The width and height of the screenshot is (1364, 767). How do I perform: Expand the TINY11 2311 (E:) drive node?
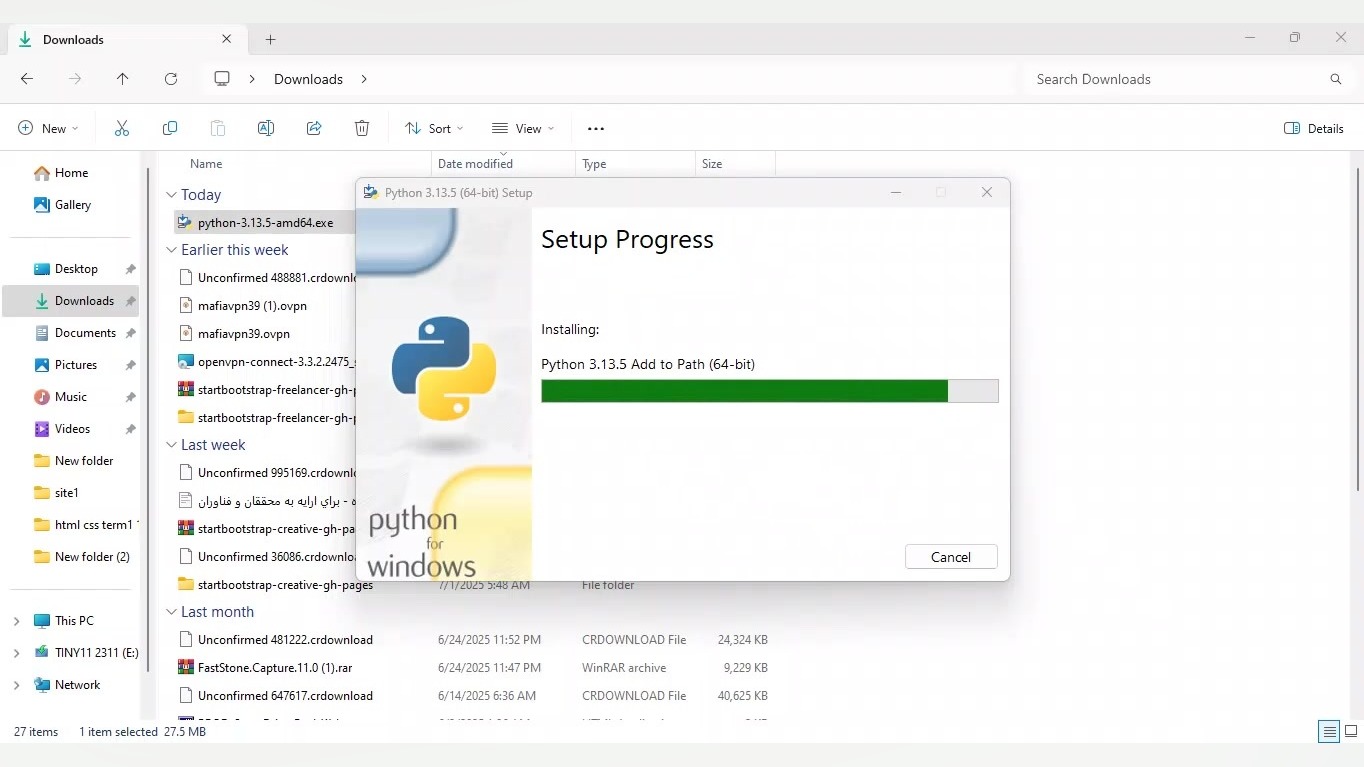tap(16, 653)
